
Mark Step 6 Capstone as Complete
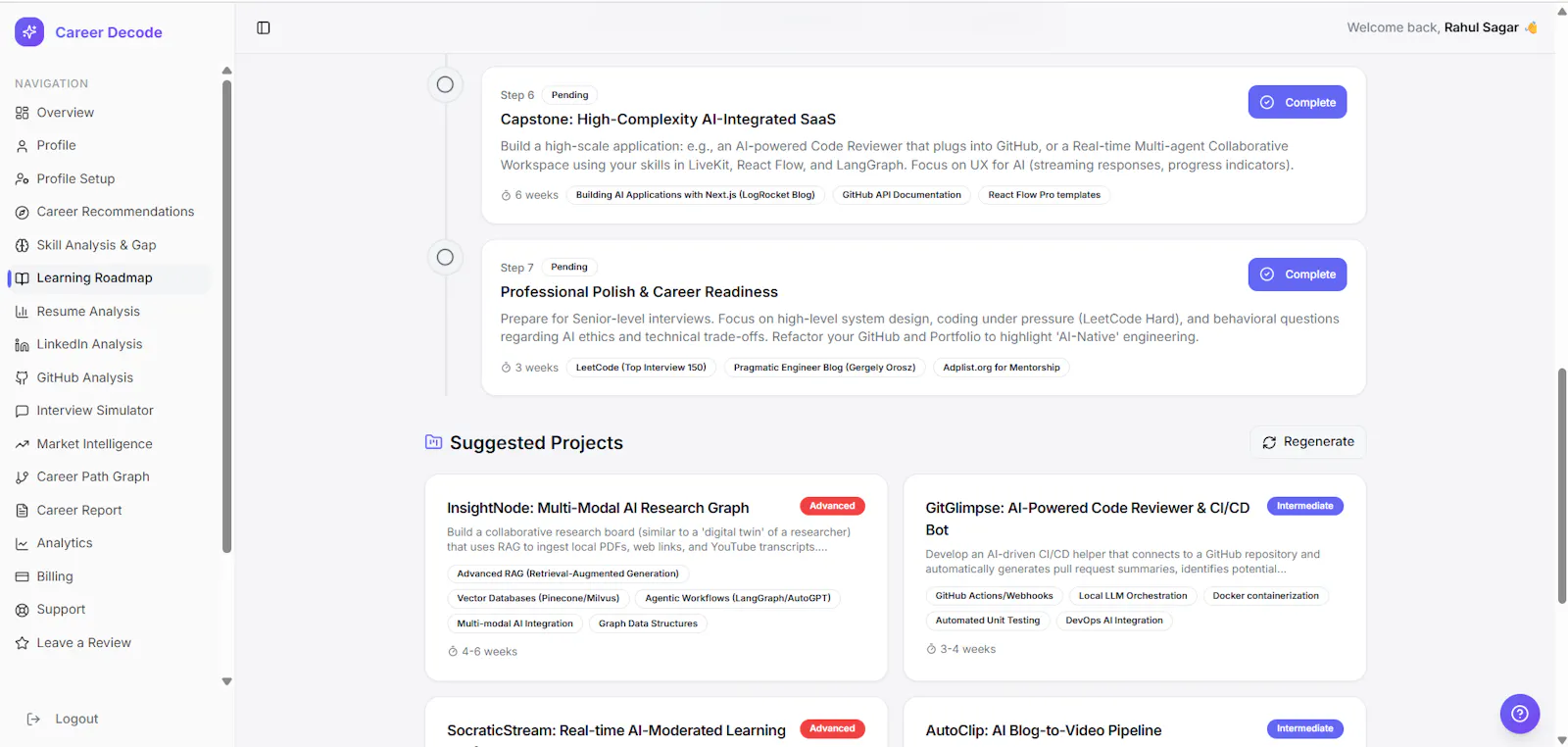[1298, 102]
